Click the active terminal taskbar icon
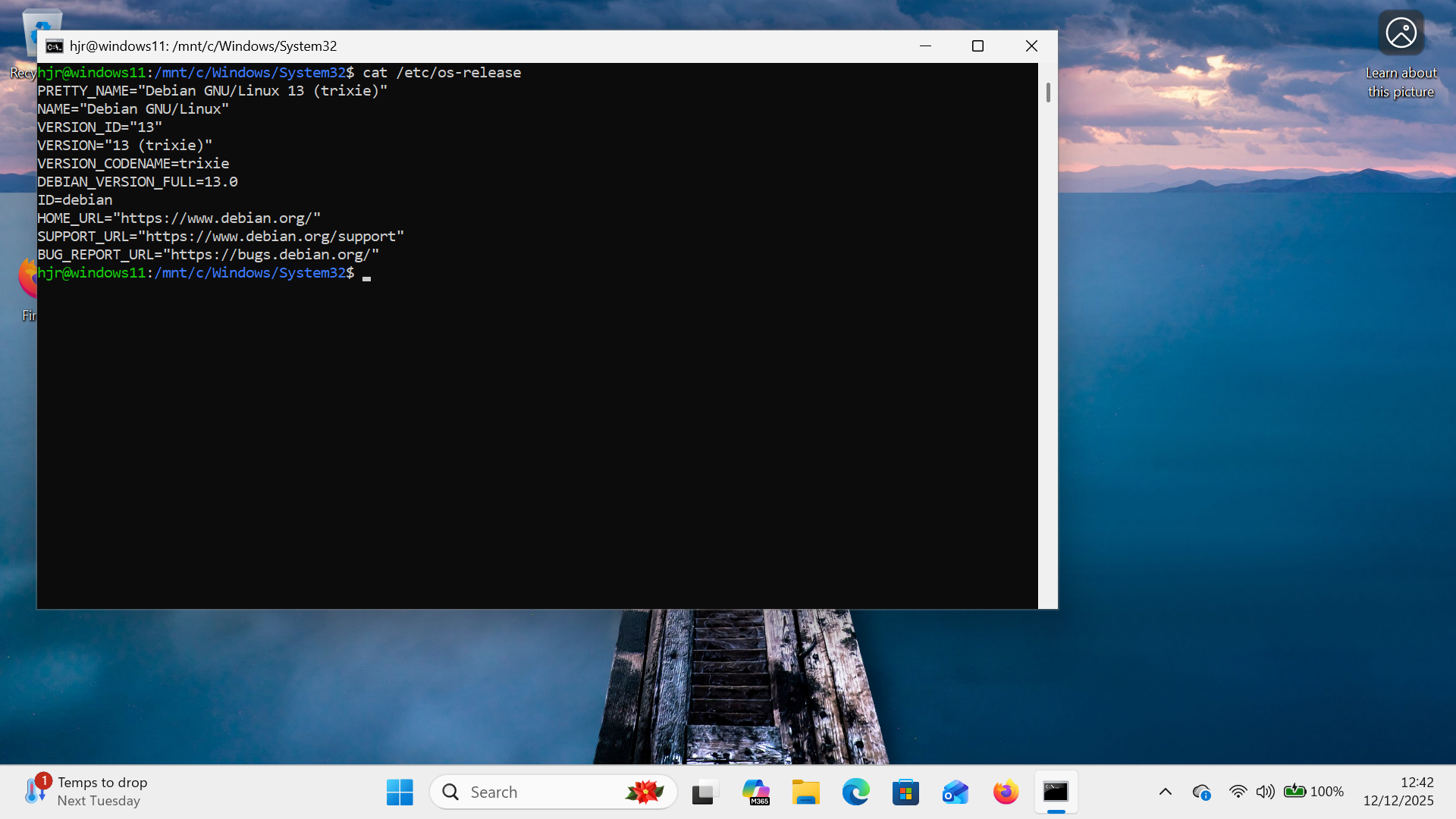This screenshot has height=819, width=1456. (x=1056, y=792)
